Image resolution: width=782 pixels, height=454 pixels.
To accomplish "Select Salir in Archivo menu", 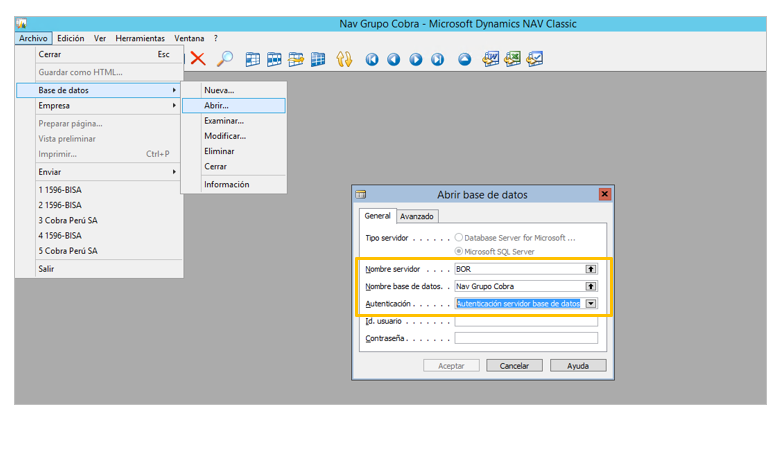I will [99, 269].
